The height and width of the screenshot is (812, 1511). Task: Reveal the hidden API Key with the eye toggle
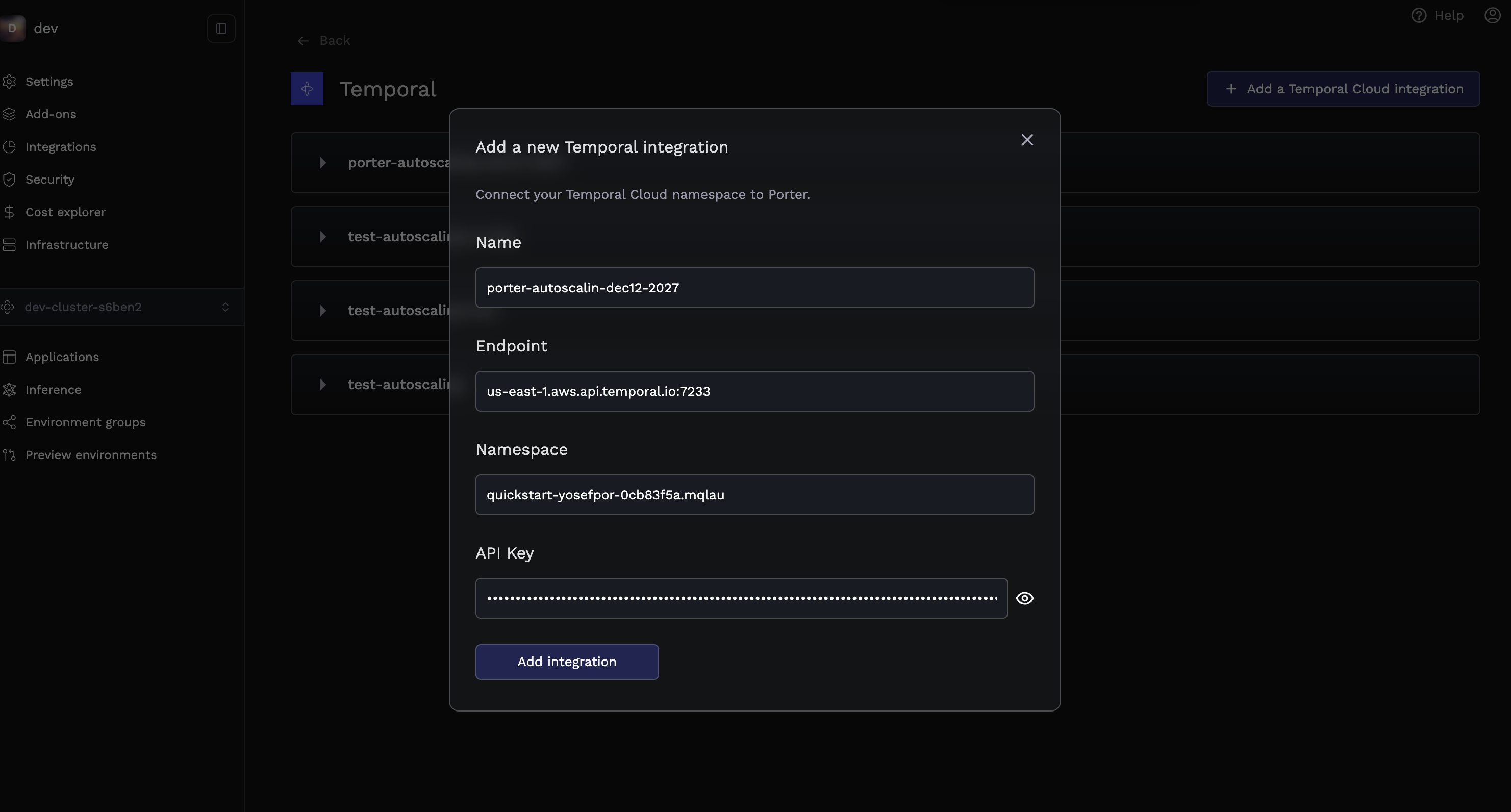pos(1024,598)
